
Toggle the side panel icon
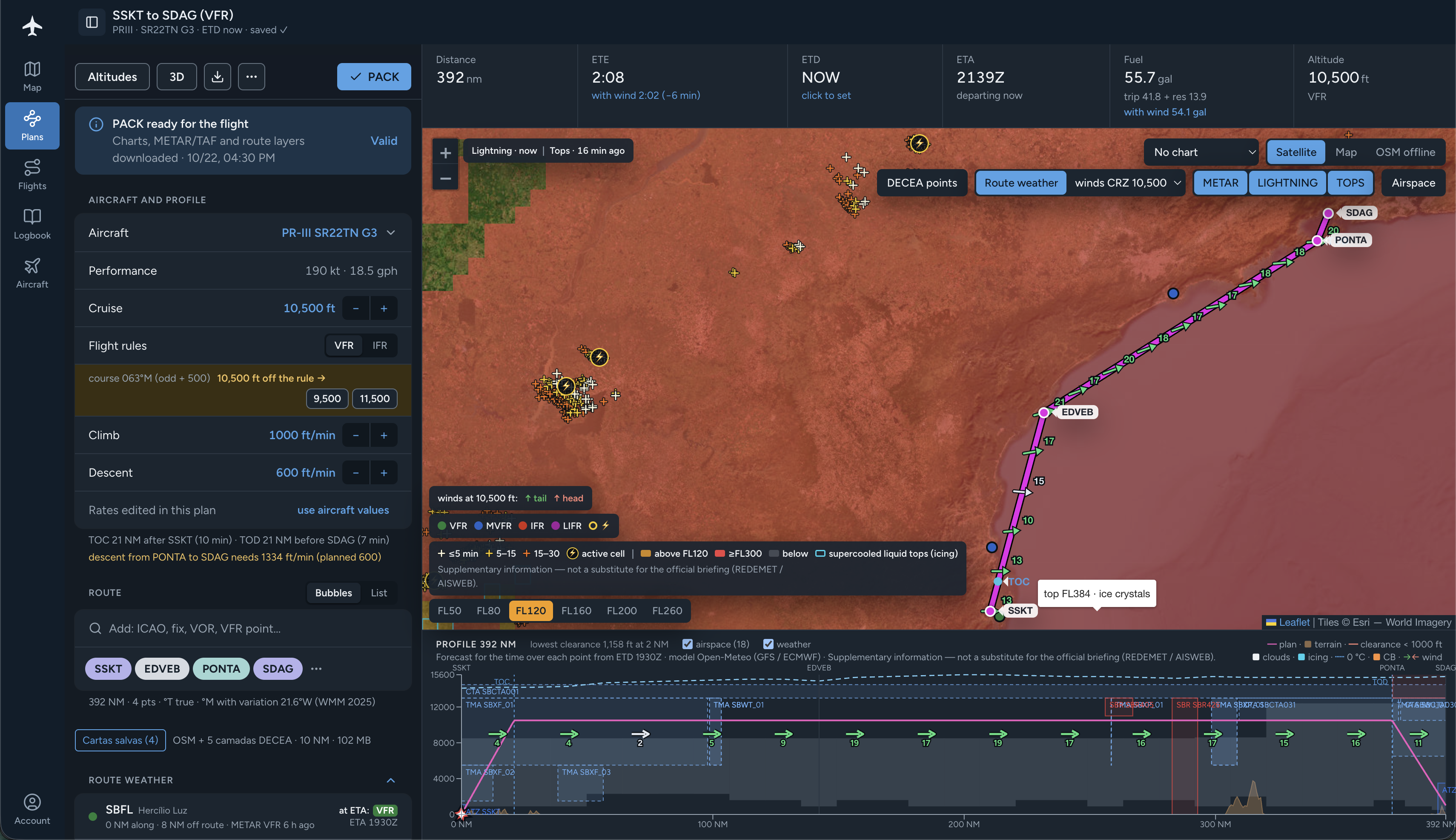click(92, 22)
